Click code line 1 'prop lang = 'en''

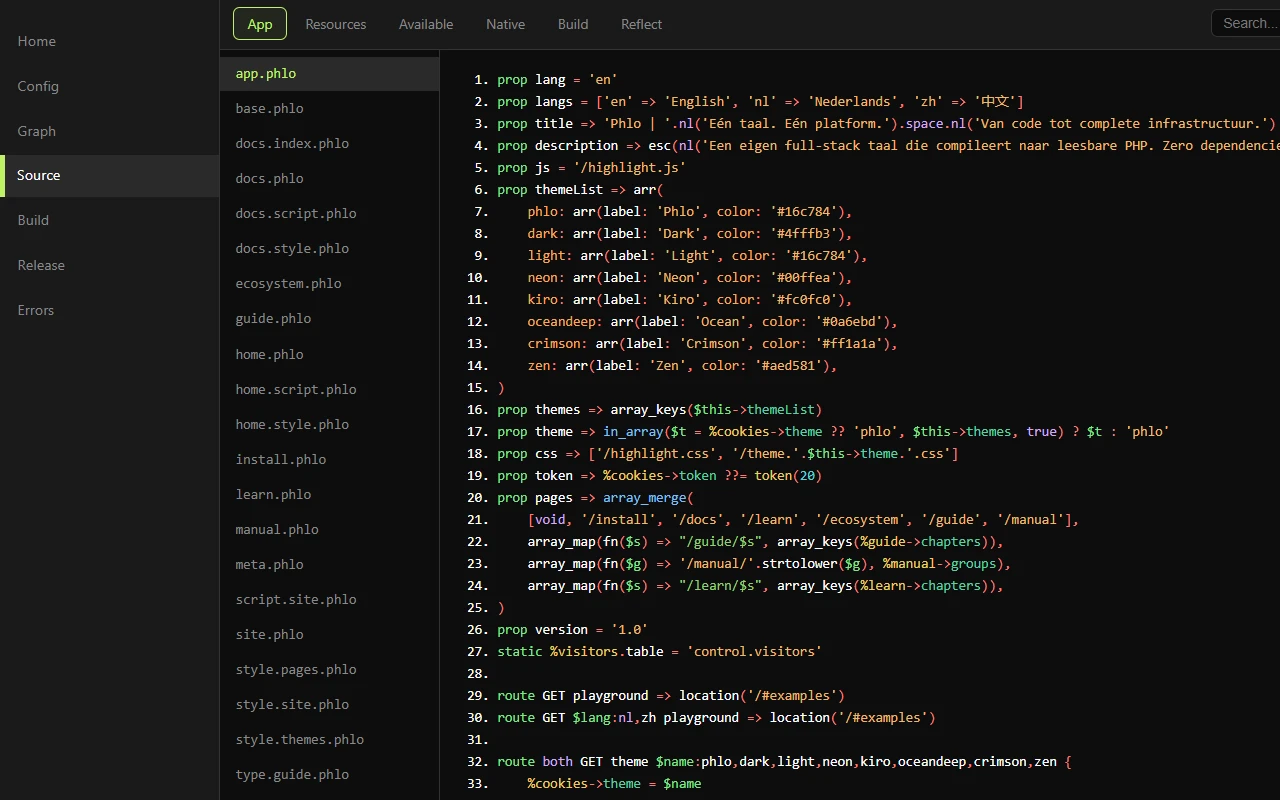click(557, 80)
